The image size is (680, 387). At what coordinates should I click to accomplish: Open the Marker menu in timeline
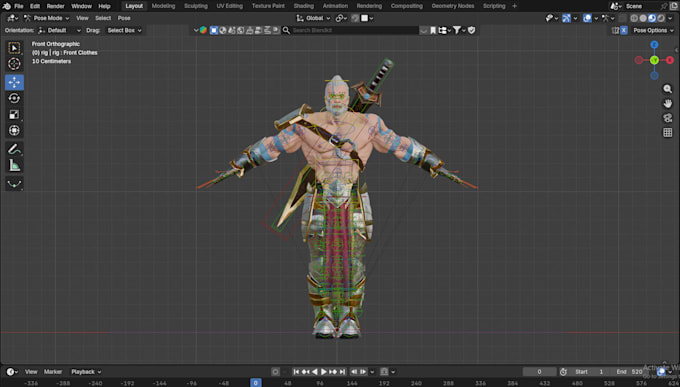coord(53,372)
